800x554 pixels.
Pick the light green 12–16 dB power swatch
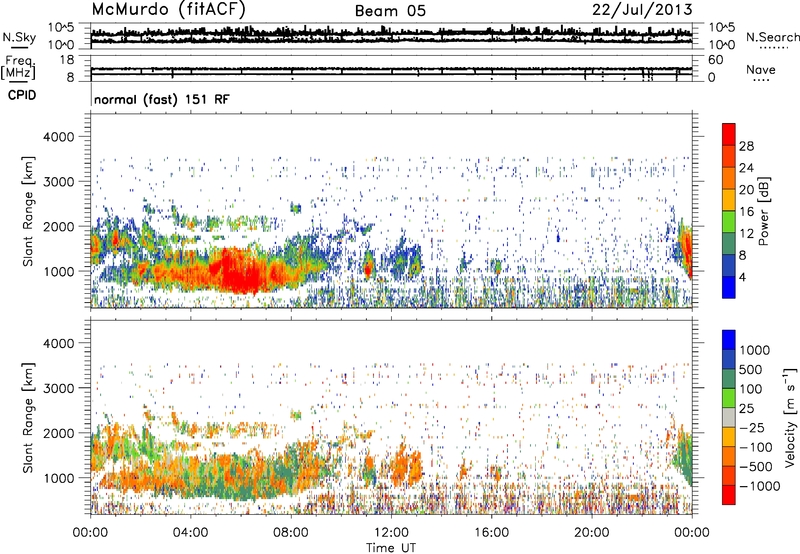click(729, 222)
